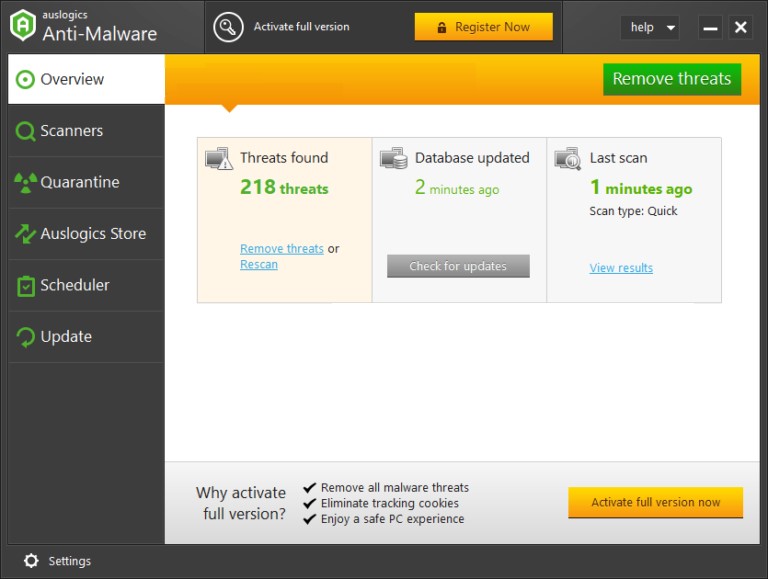Click the 218 threats count
This screenshot has height=579, width=768.
click(284, 187)
